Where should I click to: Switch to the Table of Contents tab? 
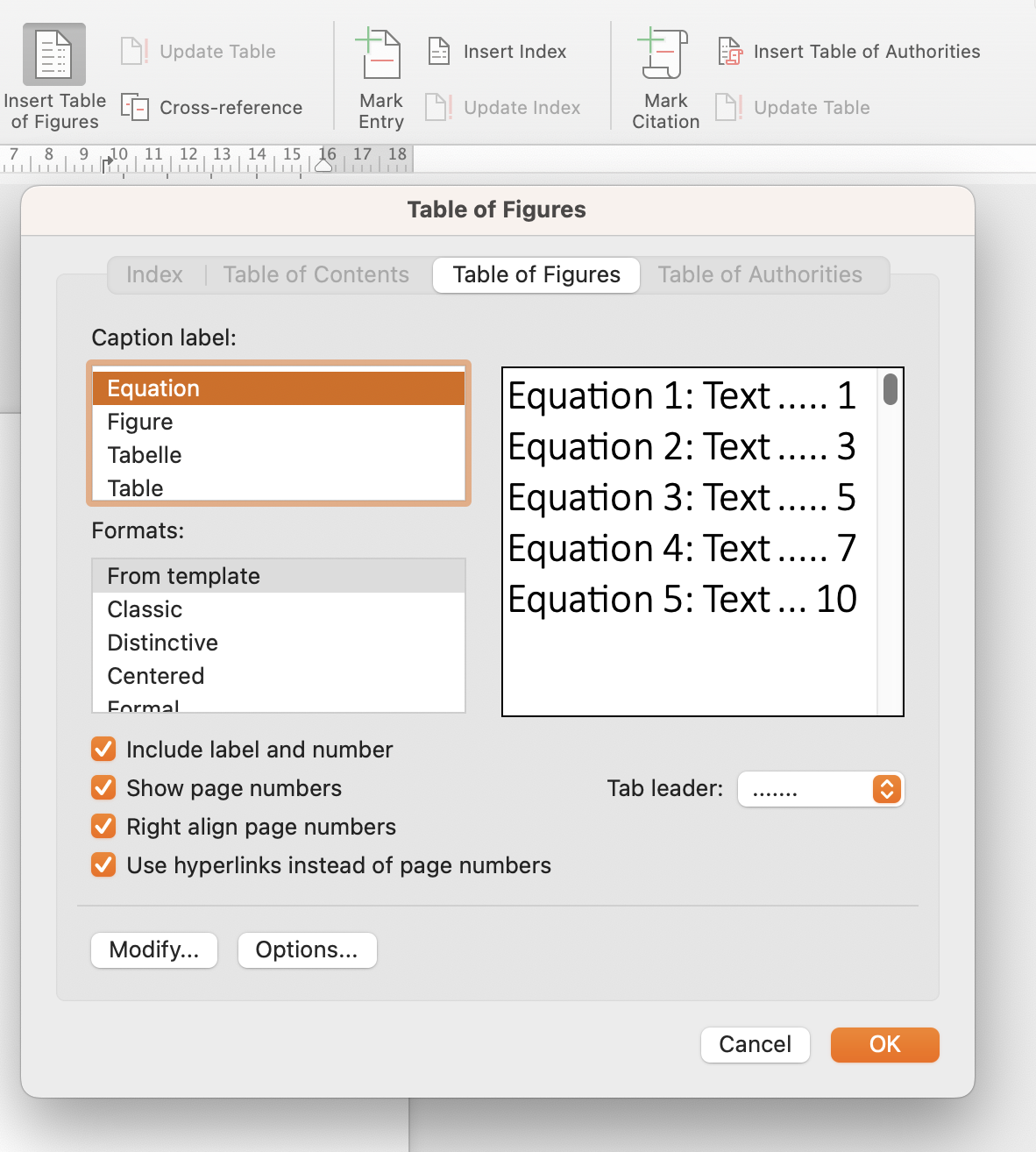(x=316, y=275)
